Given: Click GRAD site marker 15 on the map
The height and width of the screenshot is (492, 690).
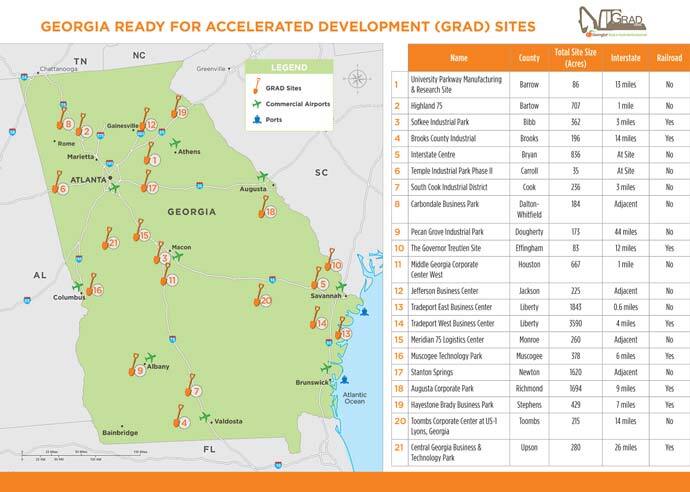Looking at the screenshot, I should pyautogui.click(x=142, y=230).
